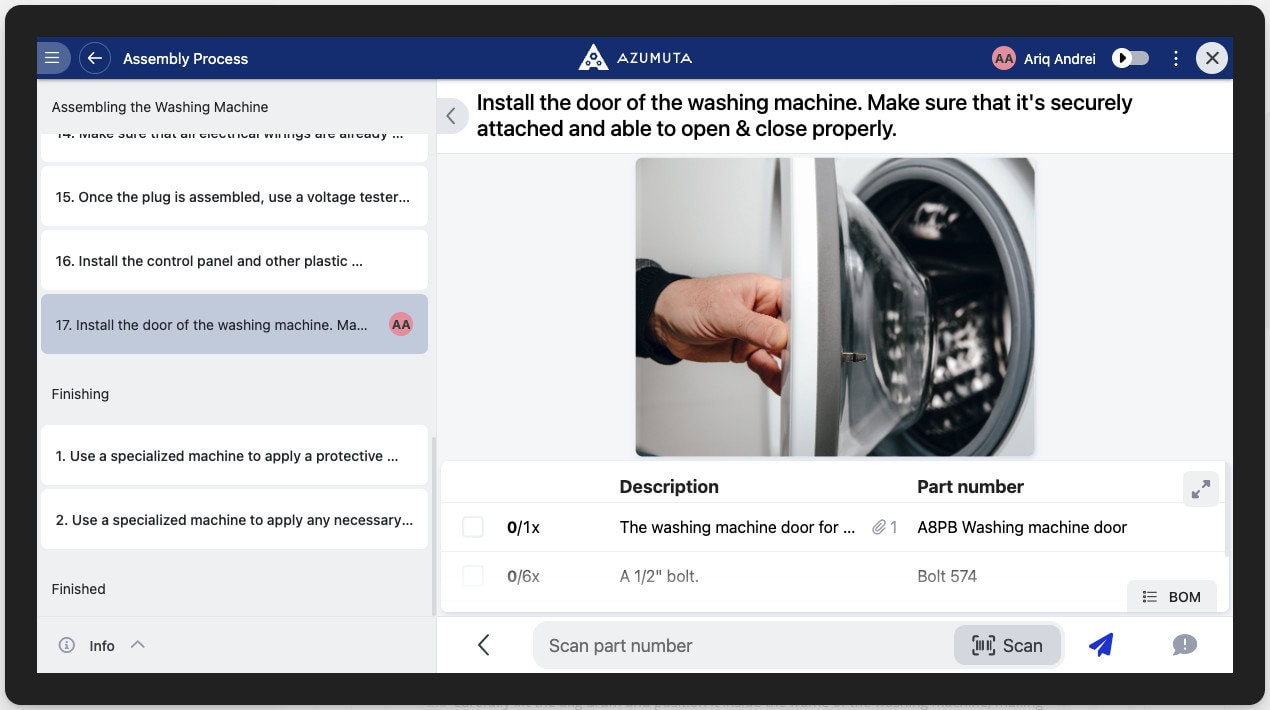Click the attachment paperclip on washing machine door row
The height and width of the screenshot is (710, 1270).
coord(879,527)
